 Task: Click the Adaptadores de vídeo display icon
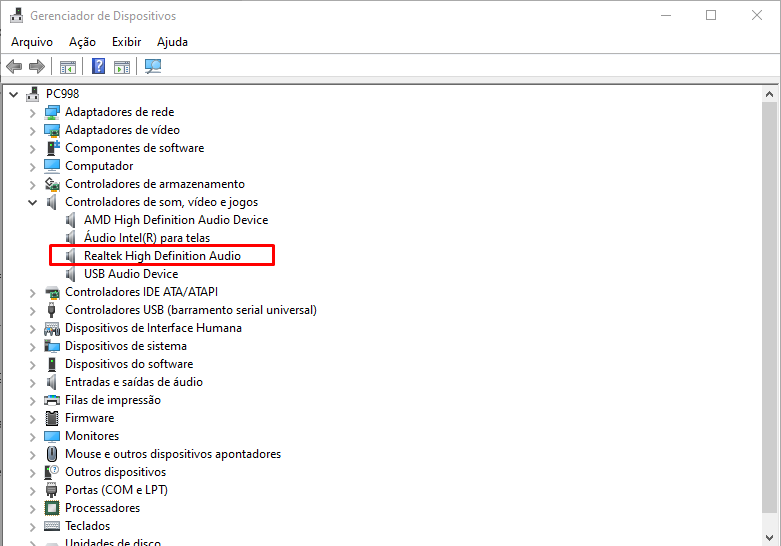click(52, 130)
